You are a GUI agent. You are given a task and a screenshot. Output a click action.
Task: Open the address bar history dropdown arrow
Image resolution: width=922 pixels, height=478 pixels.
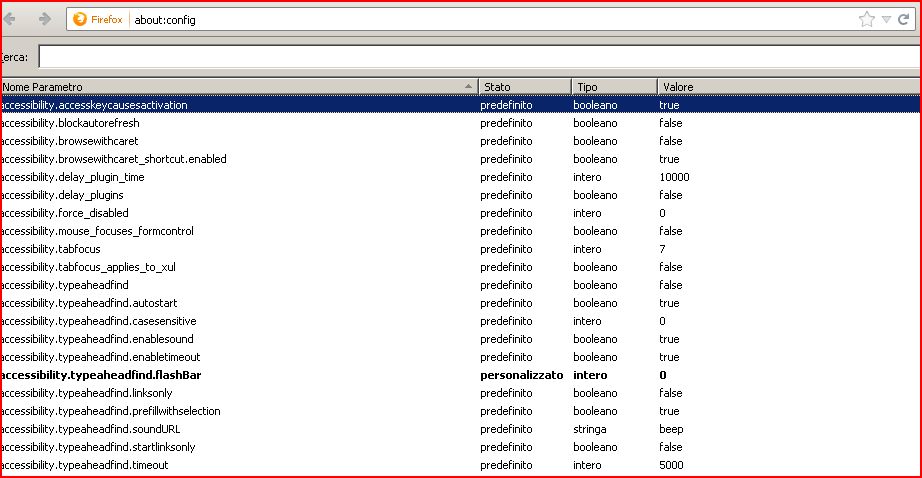tap(886, 19)
